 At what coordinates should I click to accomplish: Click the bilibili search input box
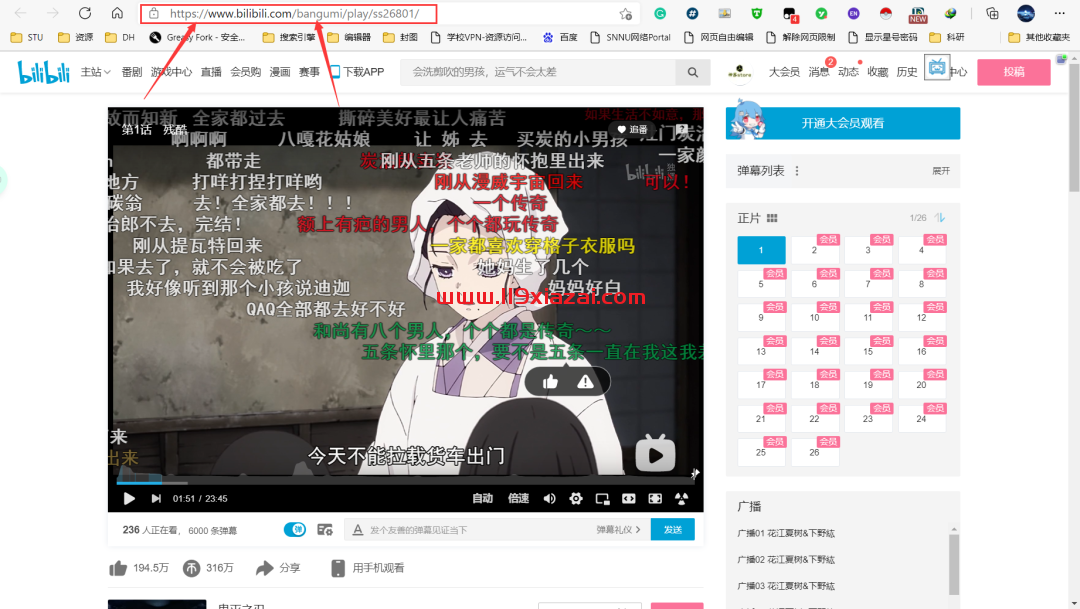tap(539, 72)
